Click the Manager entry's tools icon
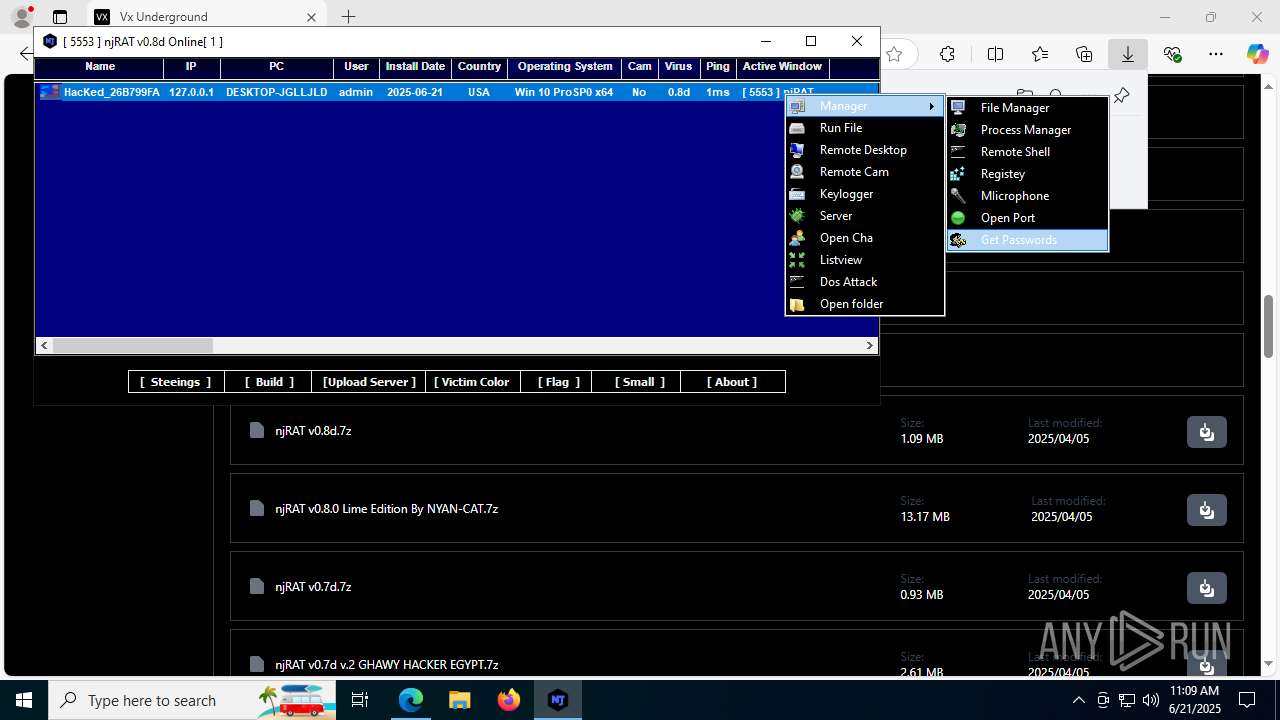Image resolution: width=1280 pixels, height=720 pixels. click(797, 106)
